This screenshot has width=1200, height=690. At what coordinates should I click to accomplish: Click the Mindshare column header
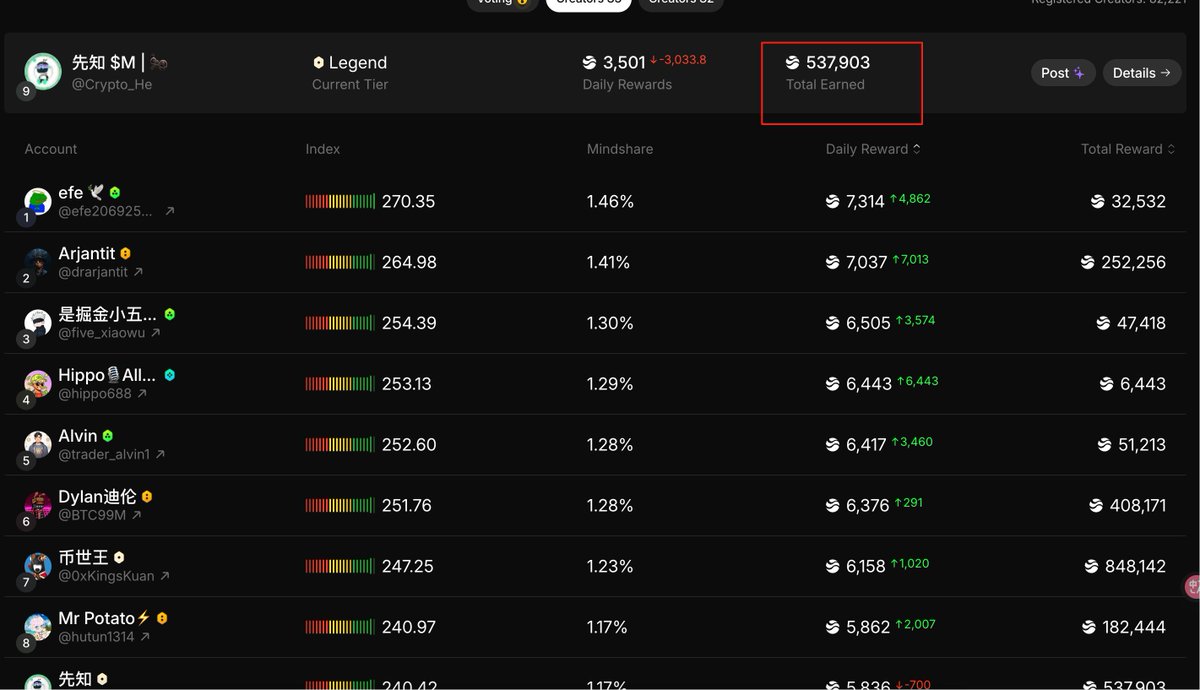[619, 149]
